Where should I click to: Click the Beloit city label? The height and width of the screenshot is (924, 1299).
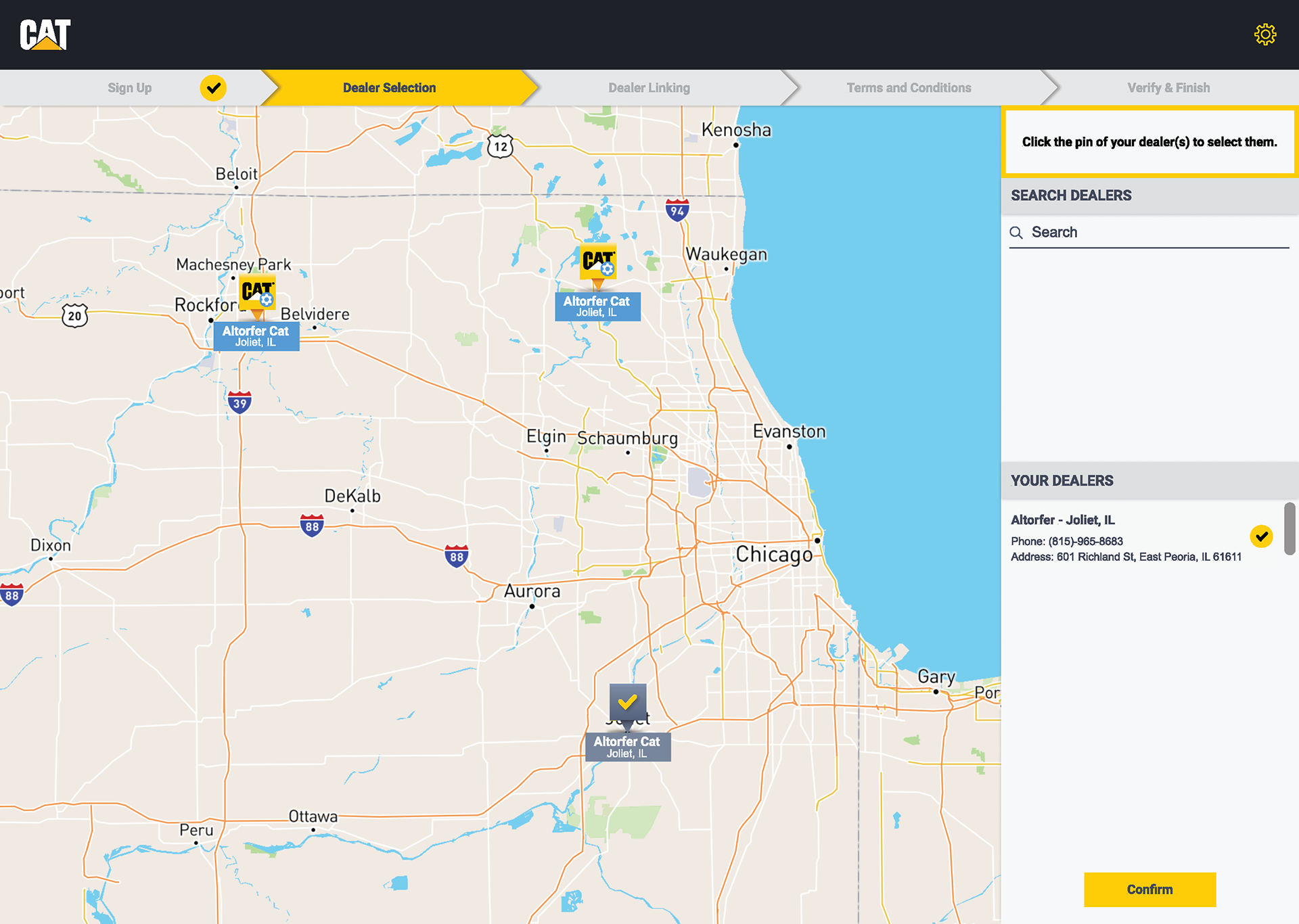tap(237, 174)
